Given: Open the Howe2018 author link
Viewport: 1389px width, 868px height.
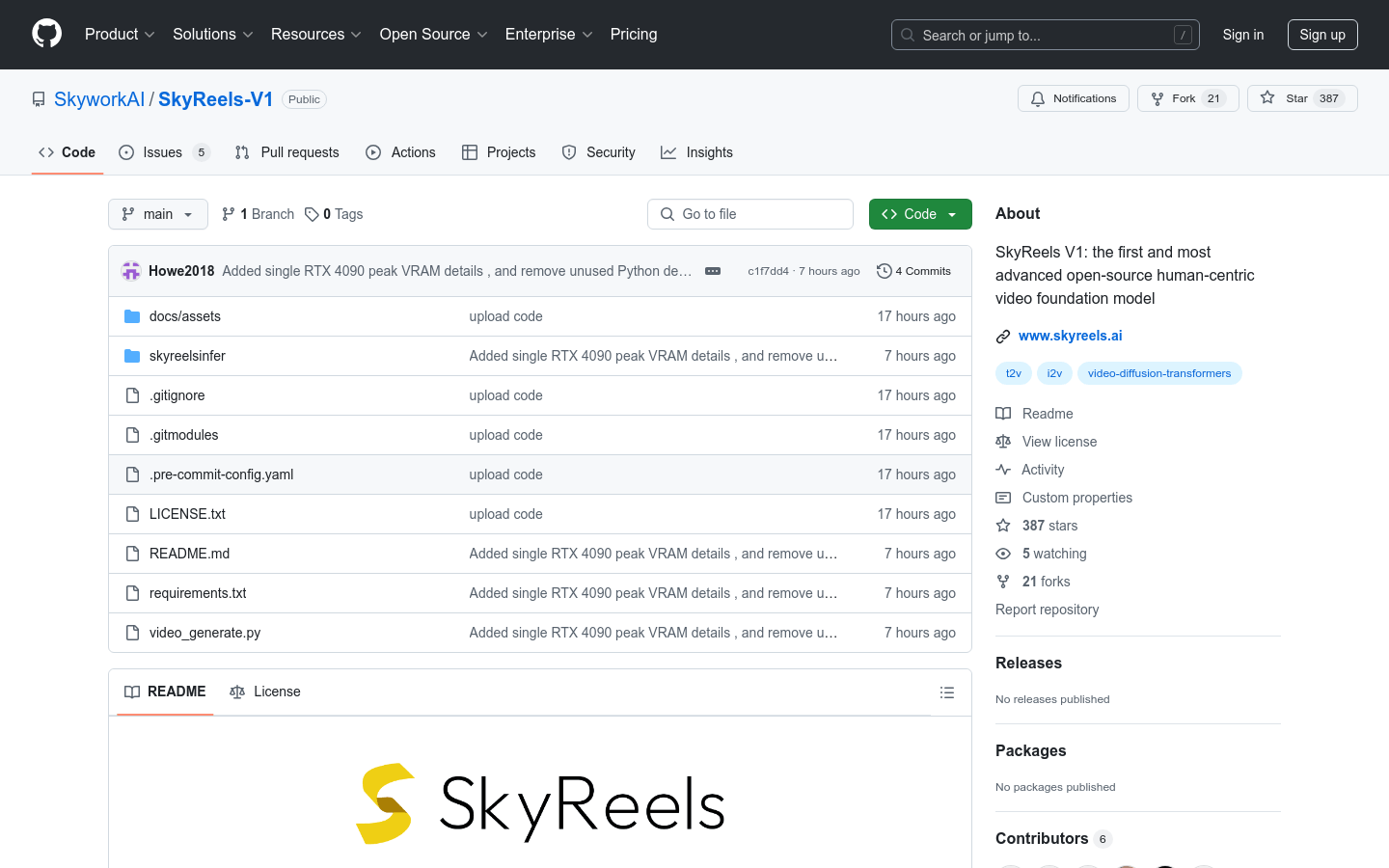Looking at the screenshot, I should (x=181, y=271).
